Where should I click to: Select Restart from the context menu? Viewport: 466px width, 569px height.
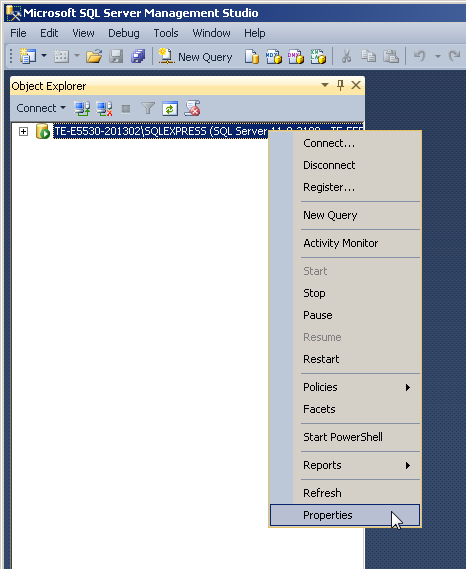pos(321,359)
